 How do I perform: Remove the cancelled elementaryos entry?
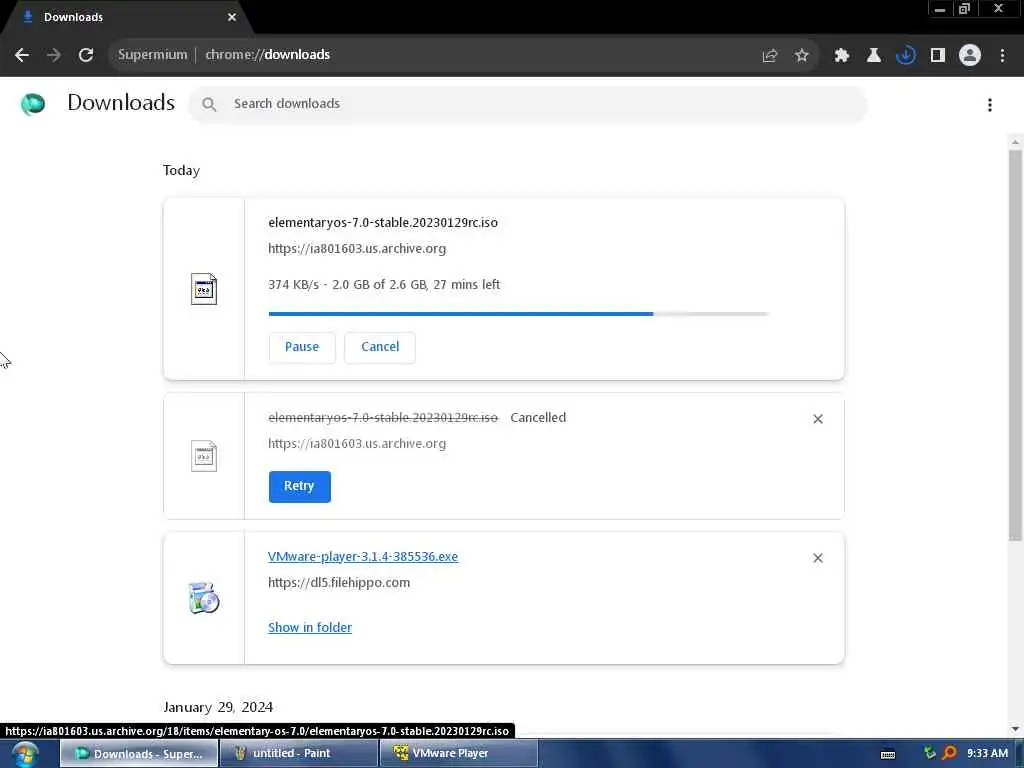pyautogui.click(x=818, y=419)
